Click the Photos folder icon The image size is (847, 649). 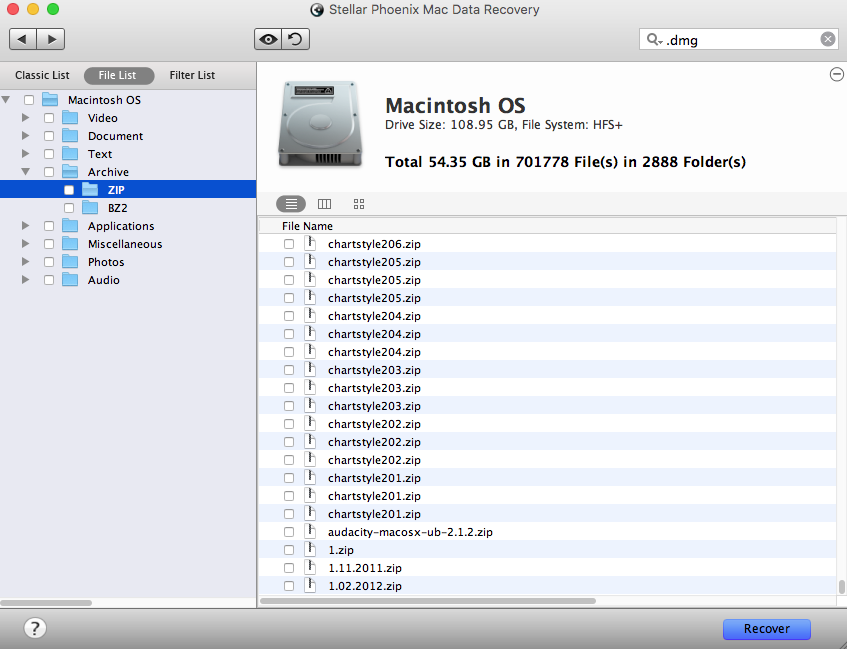click(x=70, y=262)
